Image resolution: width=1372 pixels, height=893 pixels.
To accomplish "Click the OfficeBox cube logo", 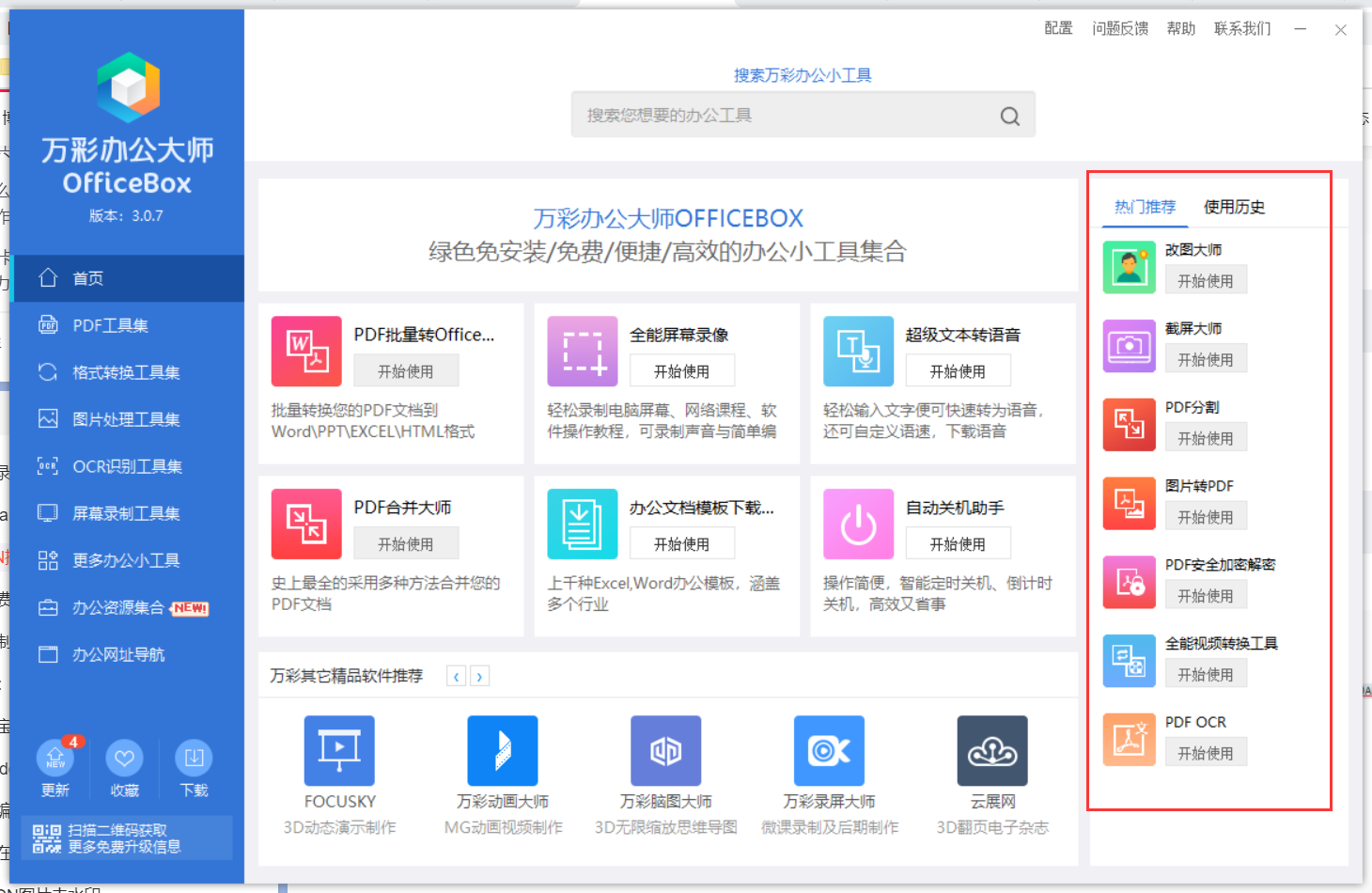I will pos(128,87).
